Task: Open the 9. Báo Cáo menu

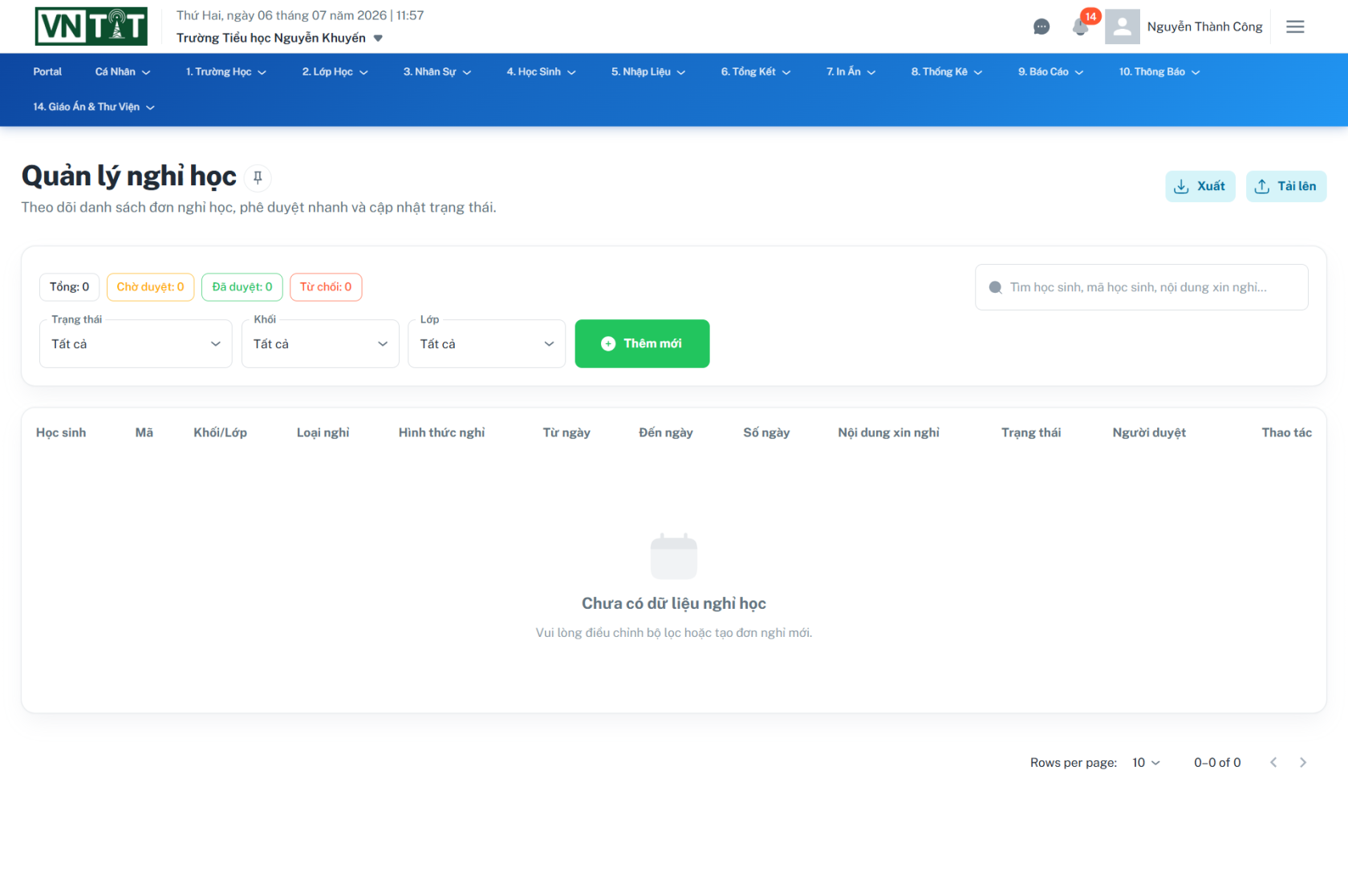Action: 1050,72
